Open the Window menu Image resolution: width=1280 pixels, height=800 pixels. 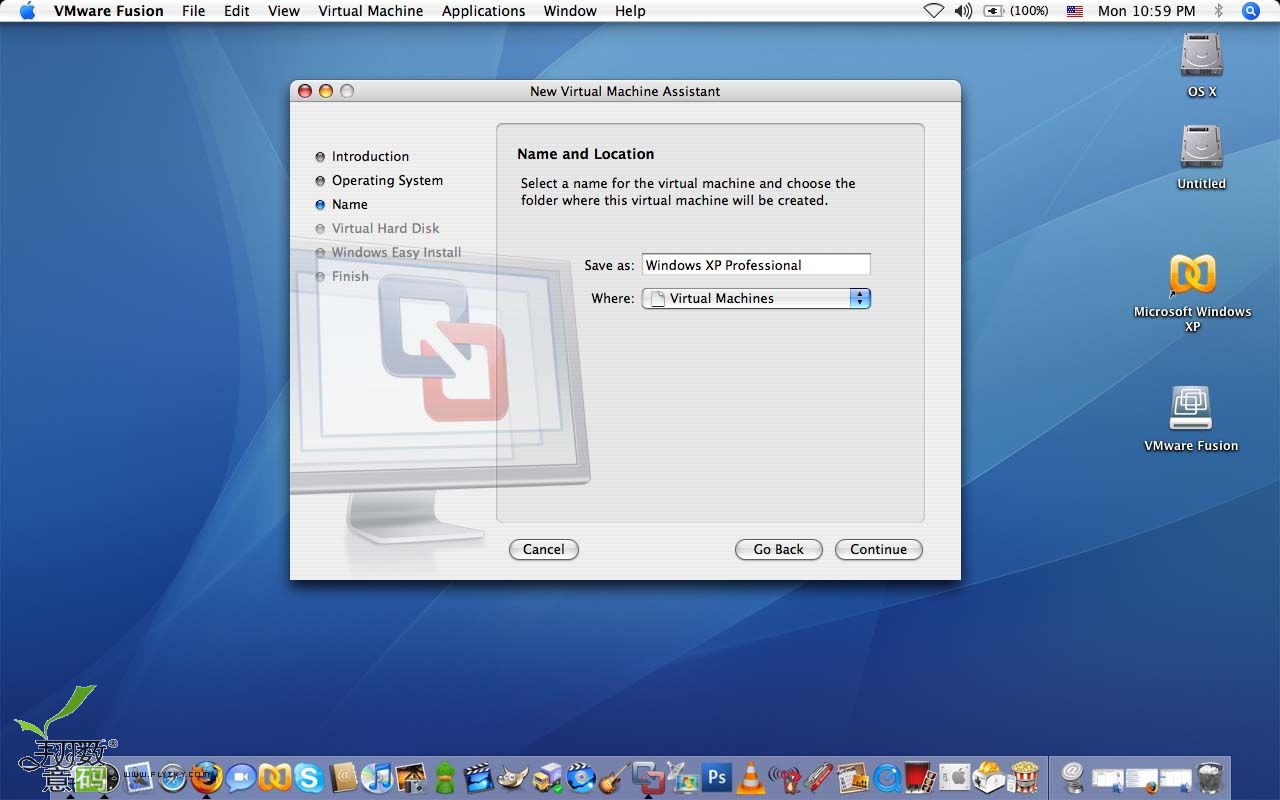click(570, 11)
